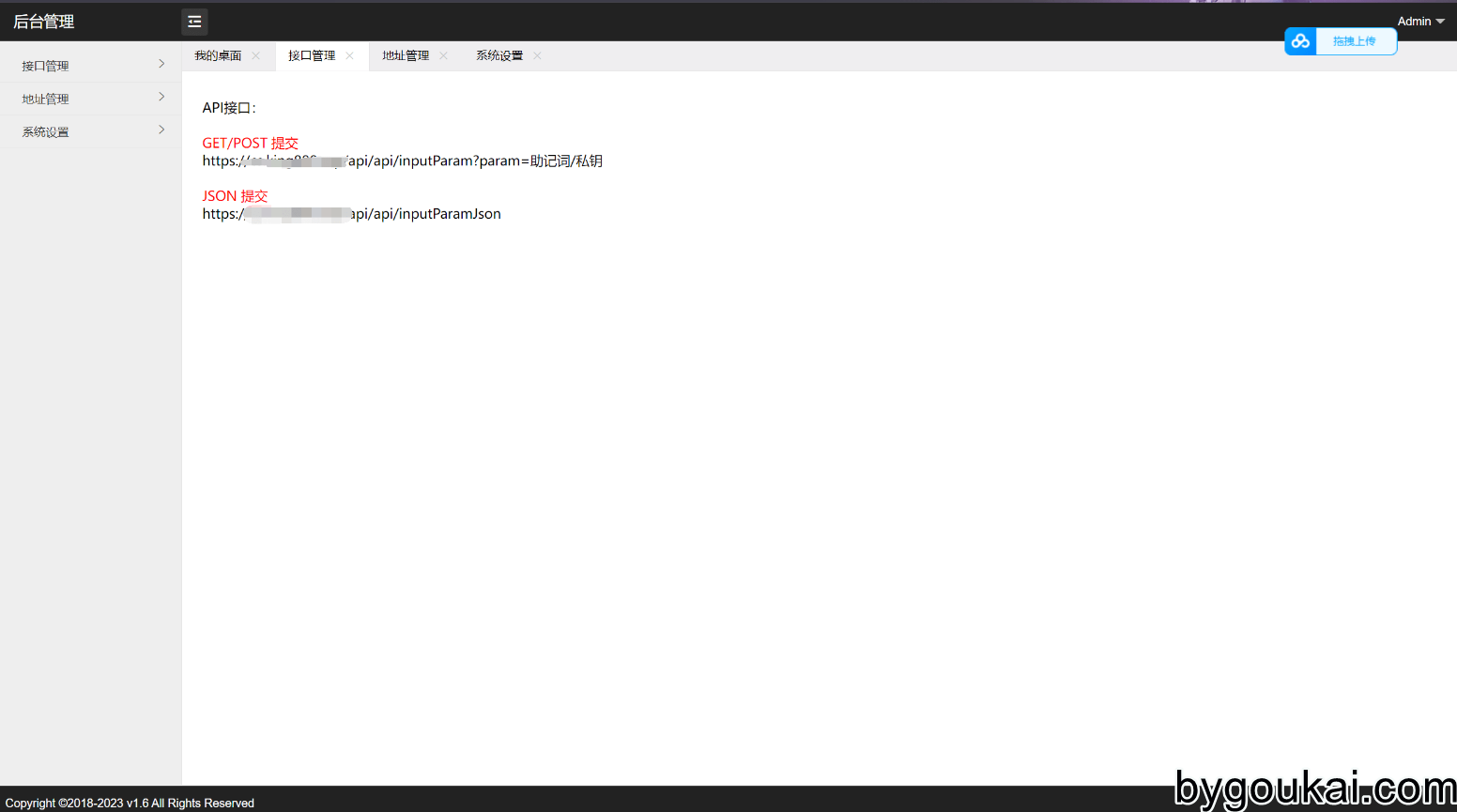The height and width of the screenshot is (812, 1457).
Task: Click the blue cloud icon in upload widget
Action: 1300,41
